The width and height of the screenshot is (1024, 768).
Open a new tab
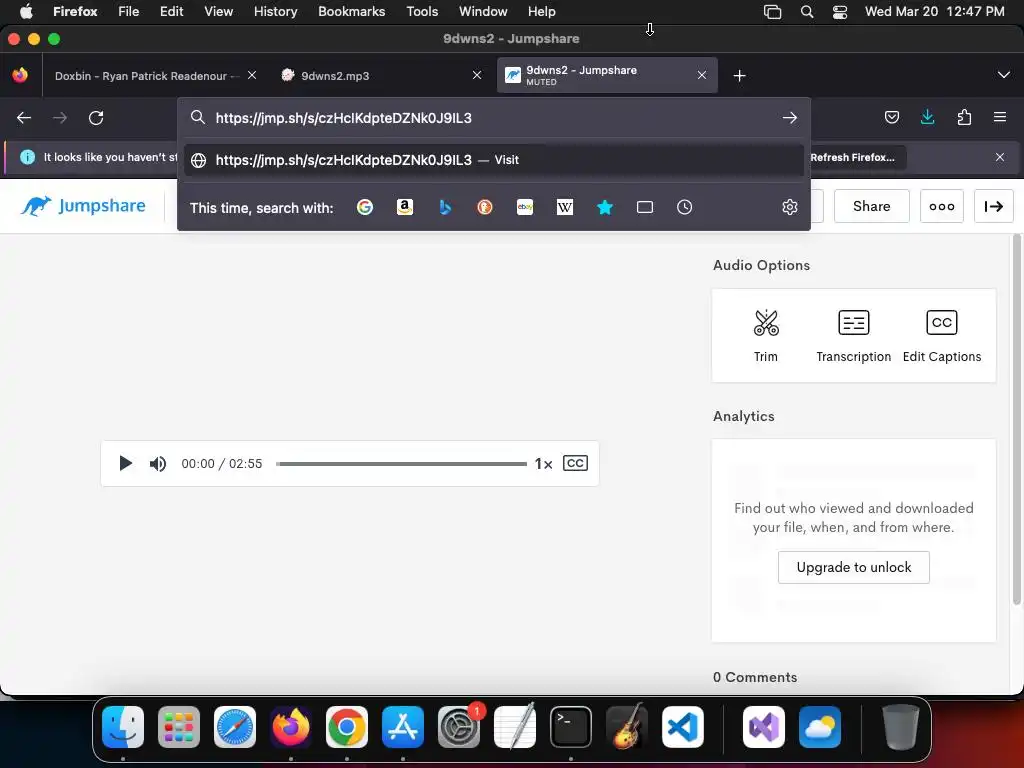click(739, 76)
